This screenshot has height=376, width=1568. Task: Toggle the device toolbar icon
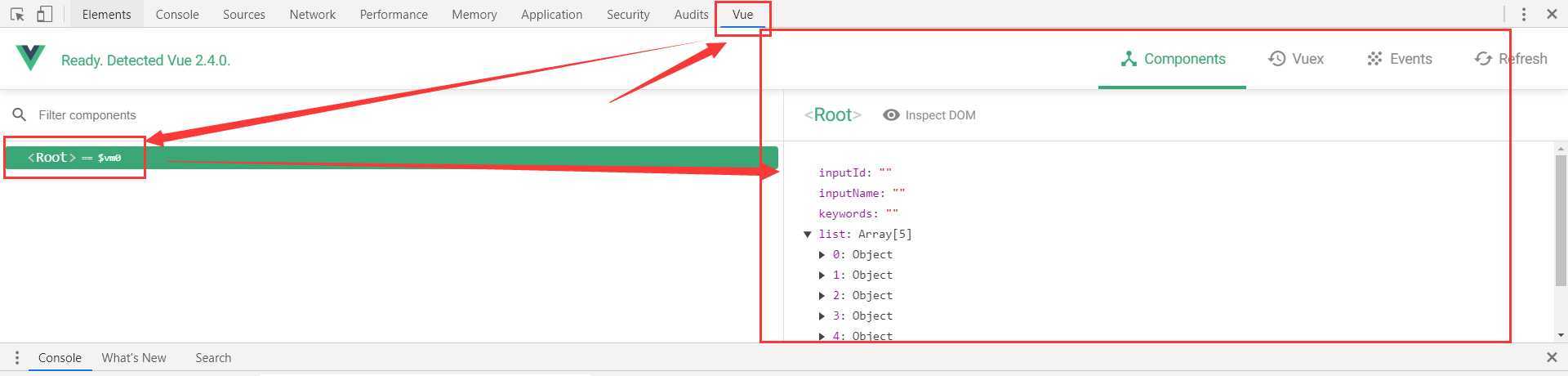pos(45,14)
